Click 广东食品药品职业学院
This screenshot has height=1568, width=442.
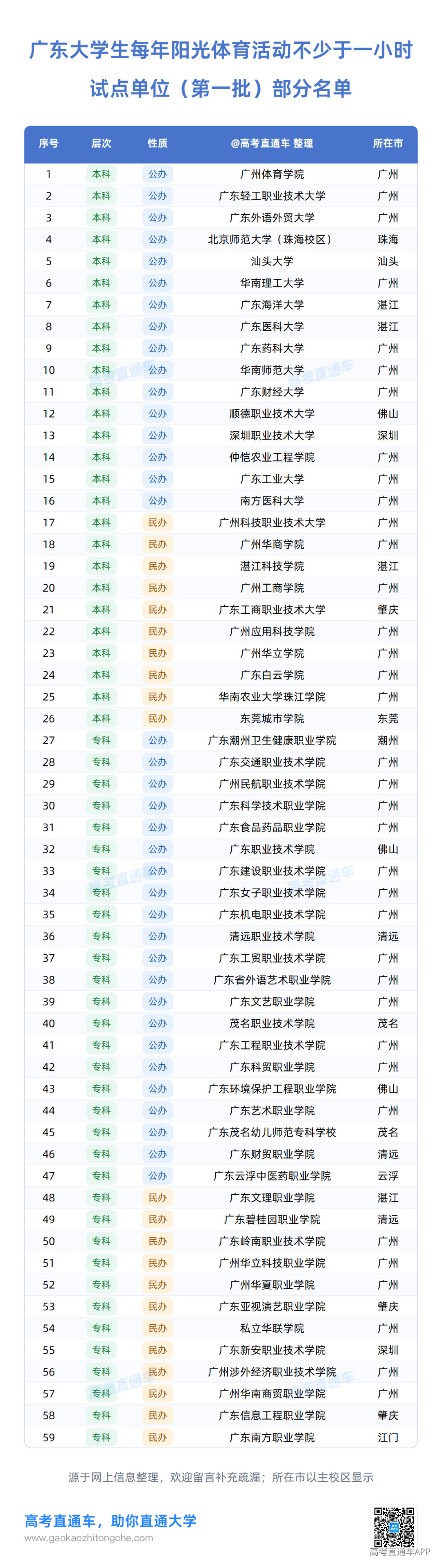[272, 827]
